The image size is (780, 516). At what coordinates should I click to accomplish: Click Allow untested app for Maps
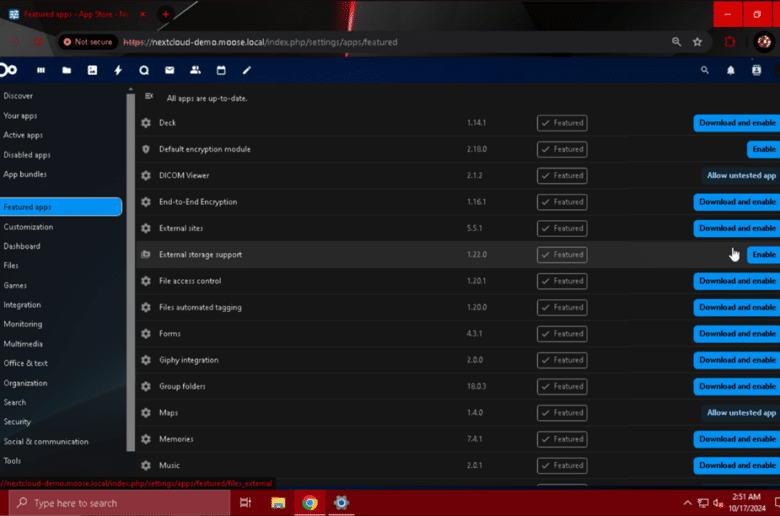coord(741,413)
